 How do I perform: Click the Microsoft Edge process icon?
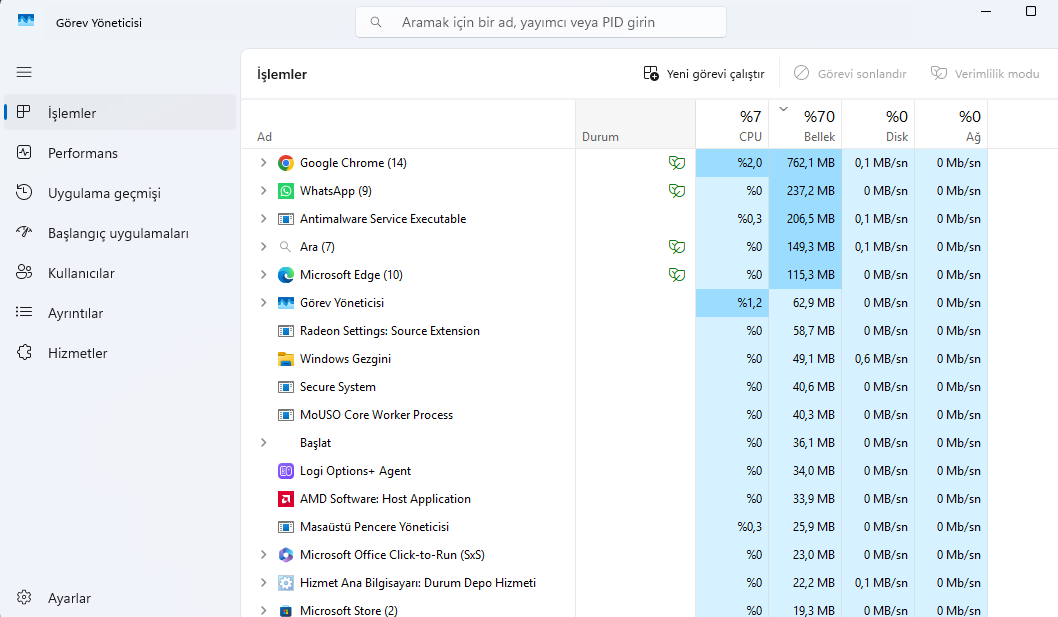[286, 275]
